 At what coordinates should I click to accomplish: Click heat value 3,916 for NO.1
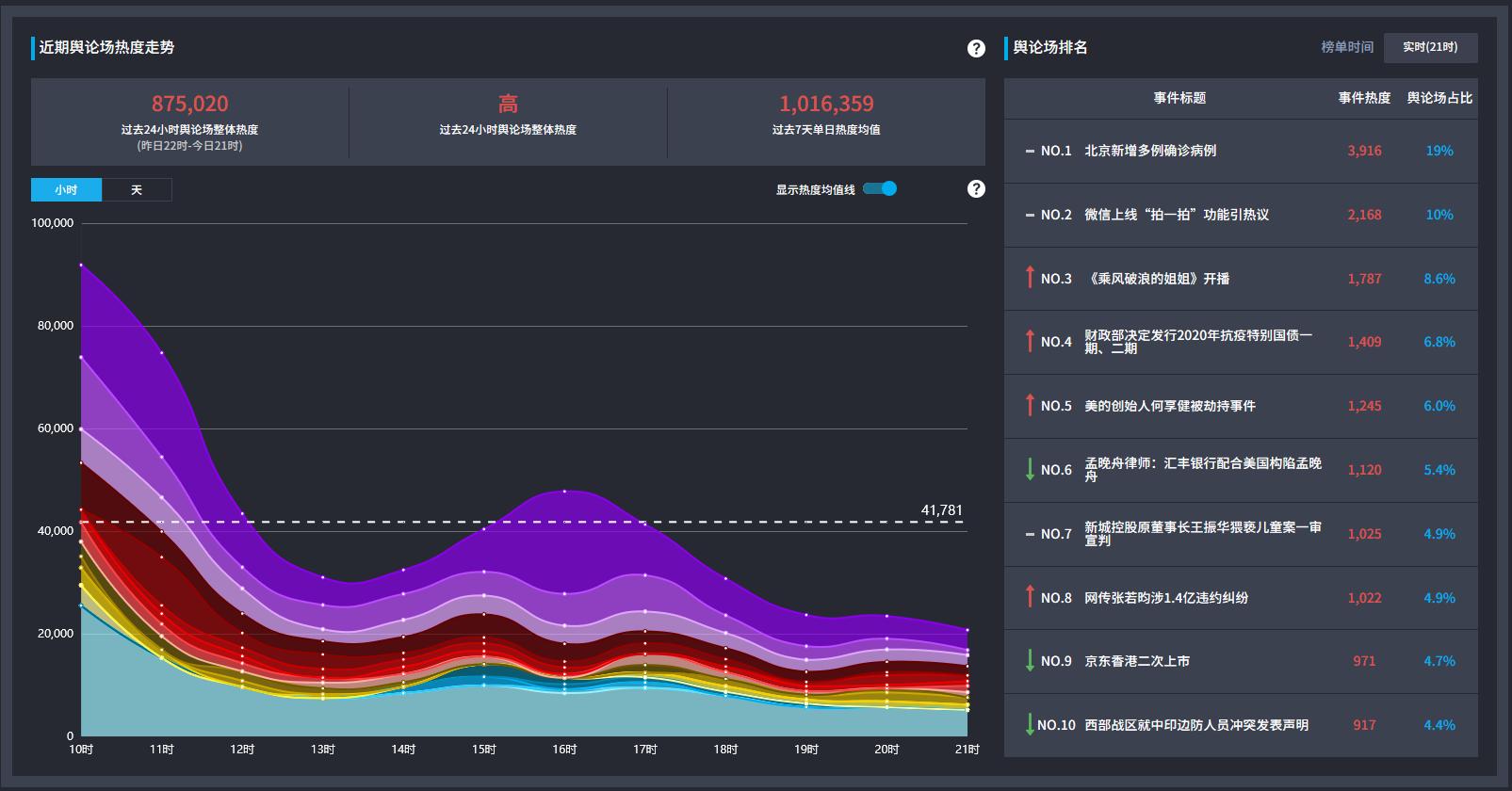(1364, 151)
